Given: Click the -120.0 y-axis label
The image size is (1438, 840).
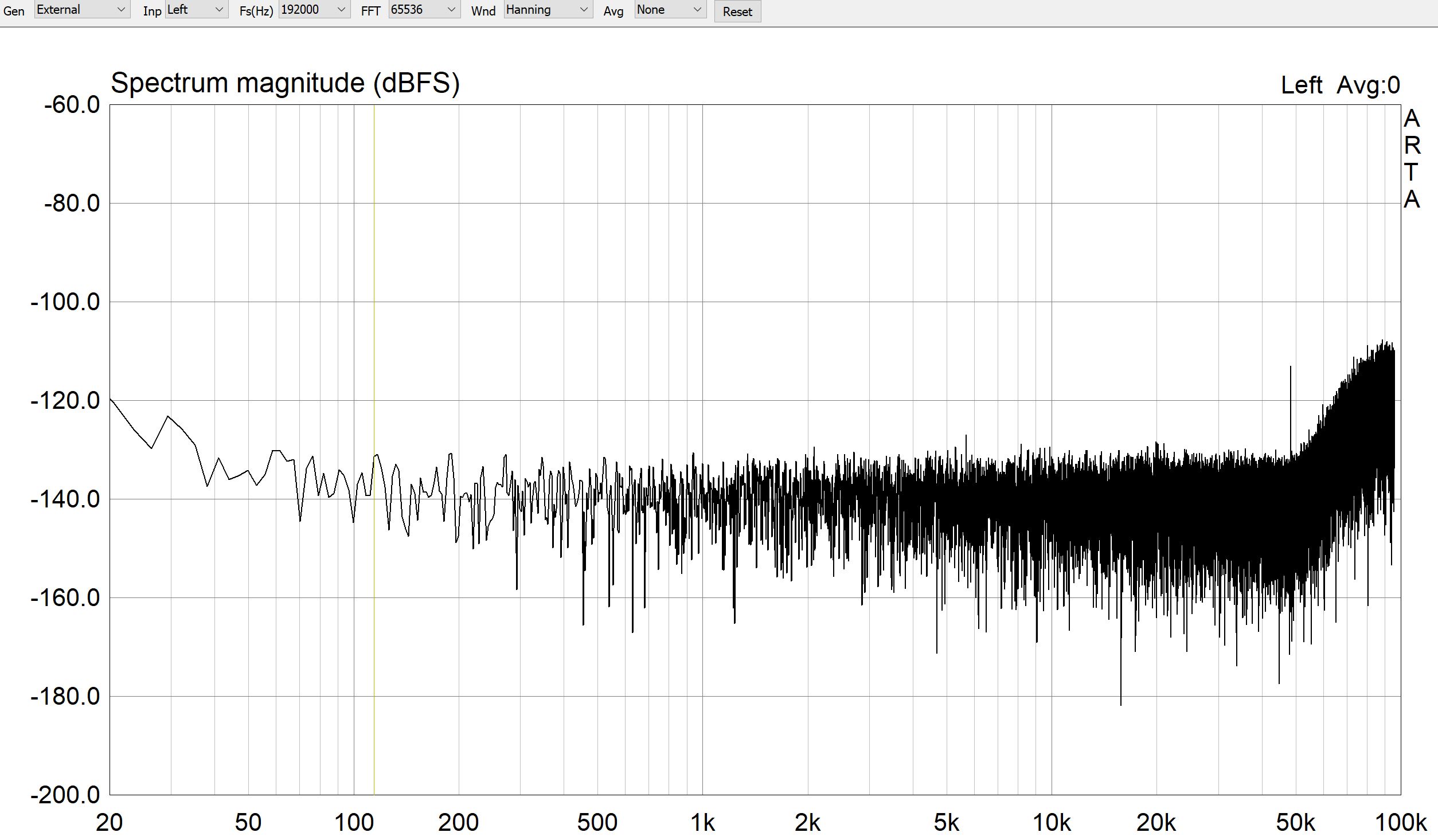Looking at the screenshot, I should pos(65,401).
